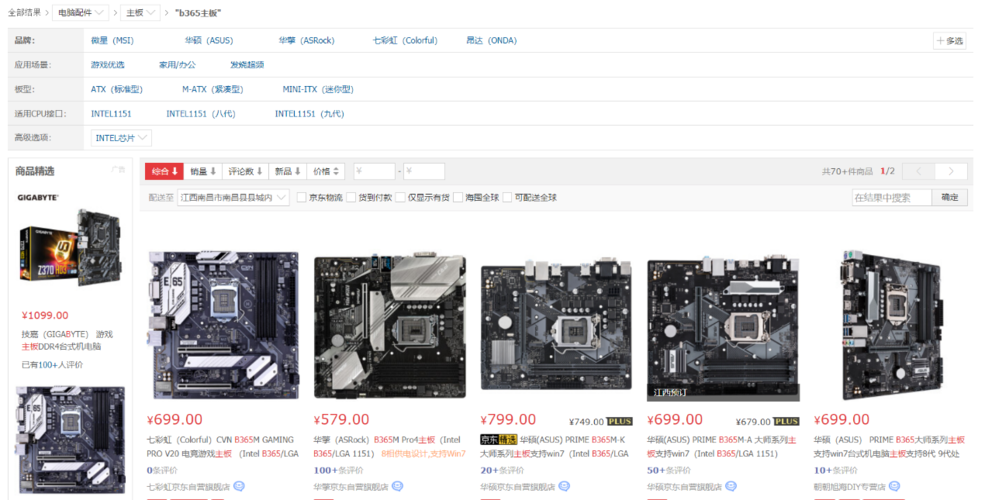Filter by brand 昂达 (ONDA)
The width and height of the screenshot is (985, 500).
[491, 40]
